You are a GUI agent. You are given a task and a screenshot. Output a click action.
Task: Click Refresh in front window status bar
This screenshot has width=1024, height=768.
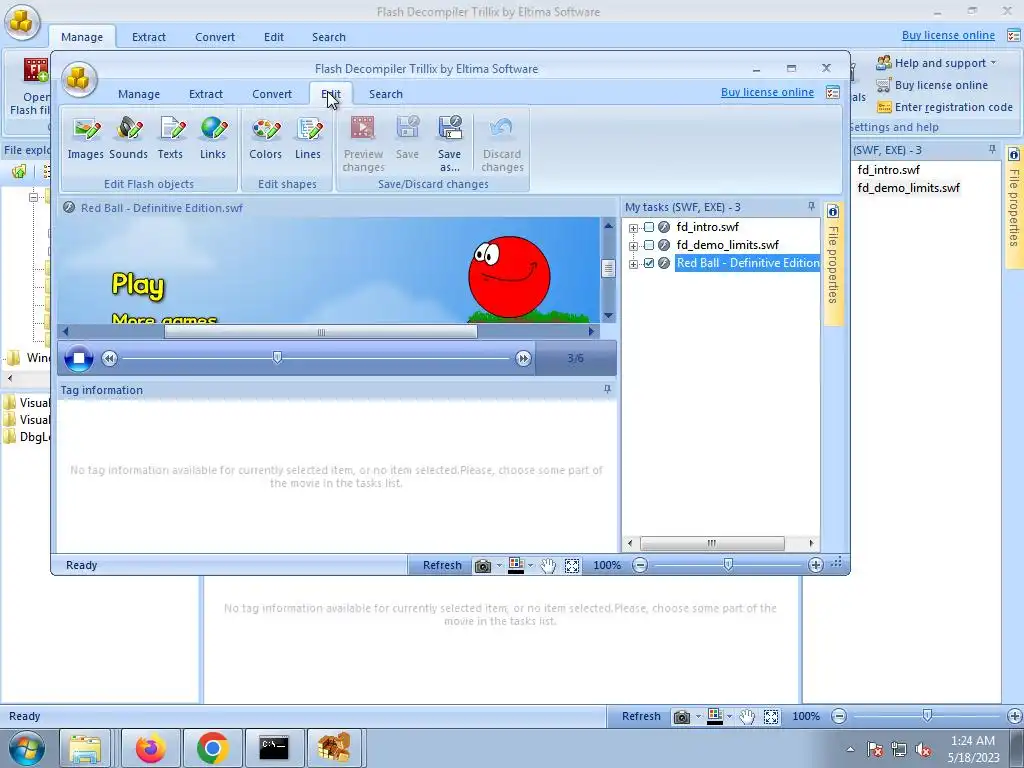pos(441,566)
